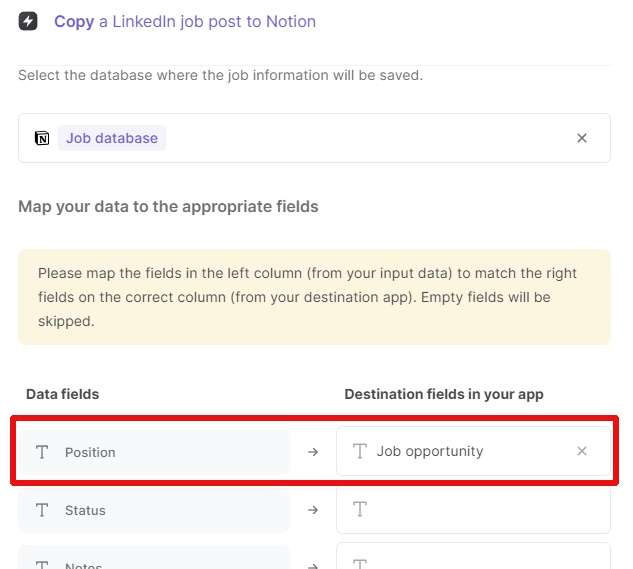The height and width of the screenshot is (569, 633).
Task: Open the Job database chip
Action: point(112,138)
